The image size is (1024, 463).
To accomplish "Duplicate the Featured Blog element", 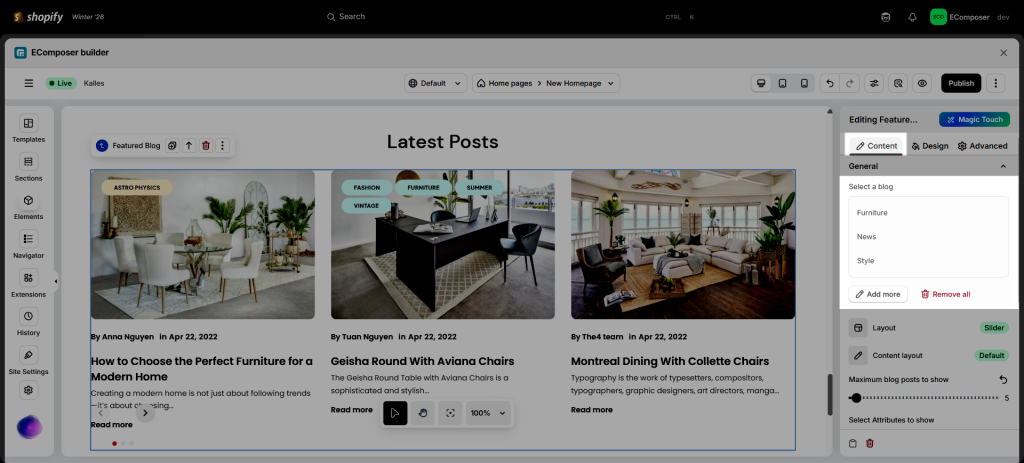I will tap(172, 146).
